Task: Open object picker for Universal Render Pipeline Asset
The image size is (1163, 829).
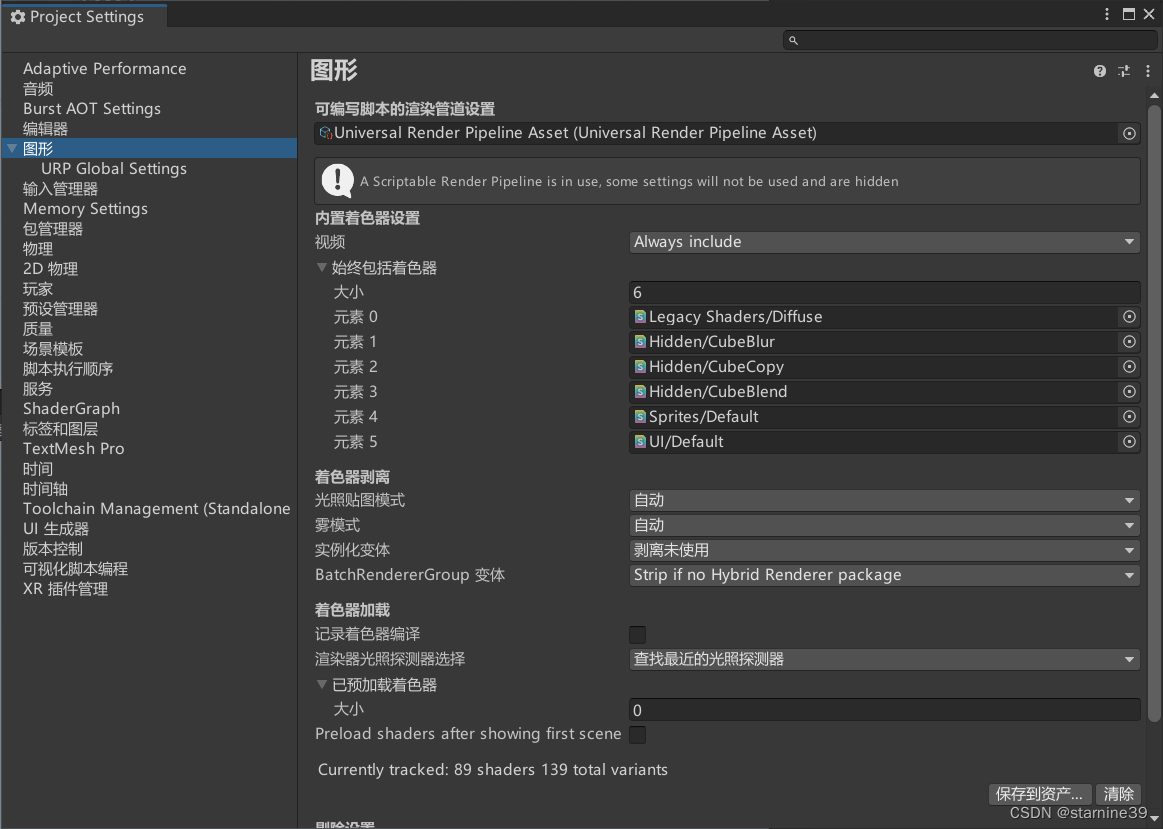Action: pos(1129,133)
